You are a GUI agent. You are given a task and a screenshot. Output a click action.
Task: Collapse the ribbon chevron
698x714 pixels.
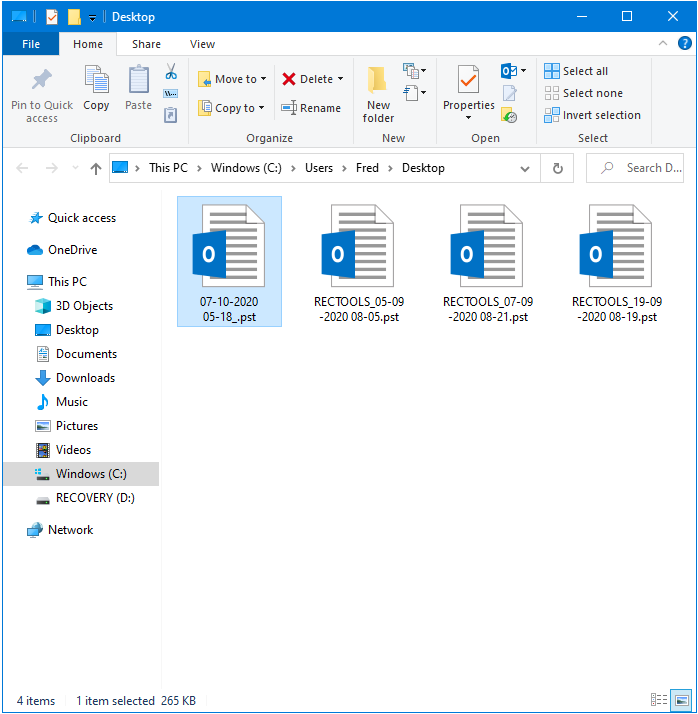(x=662, y=44)
